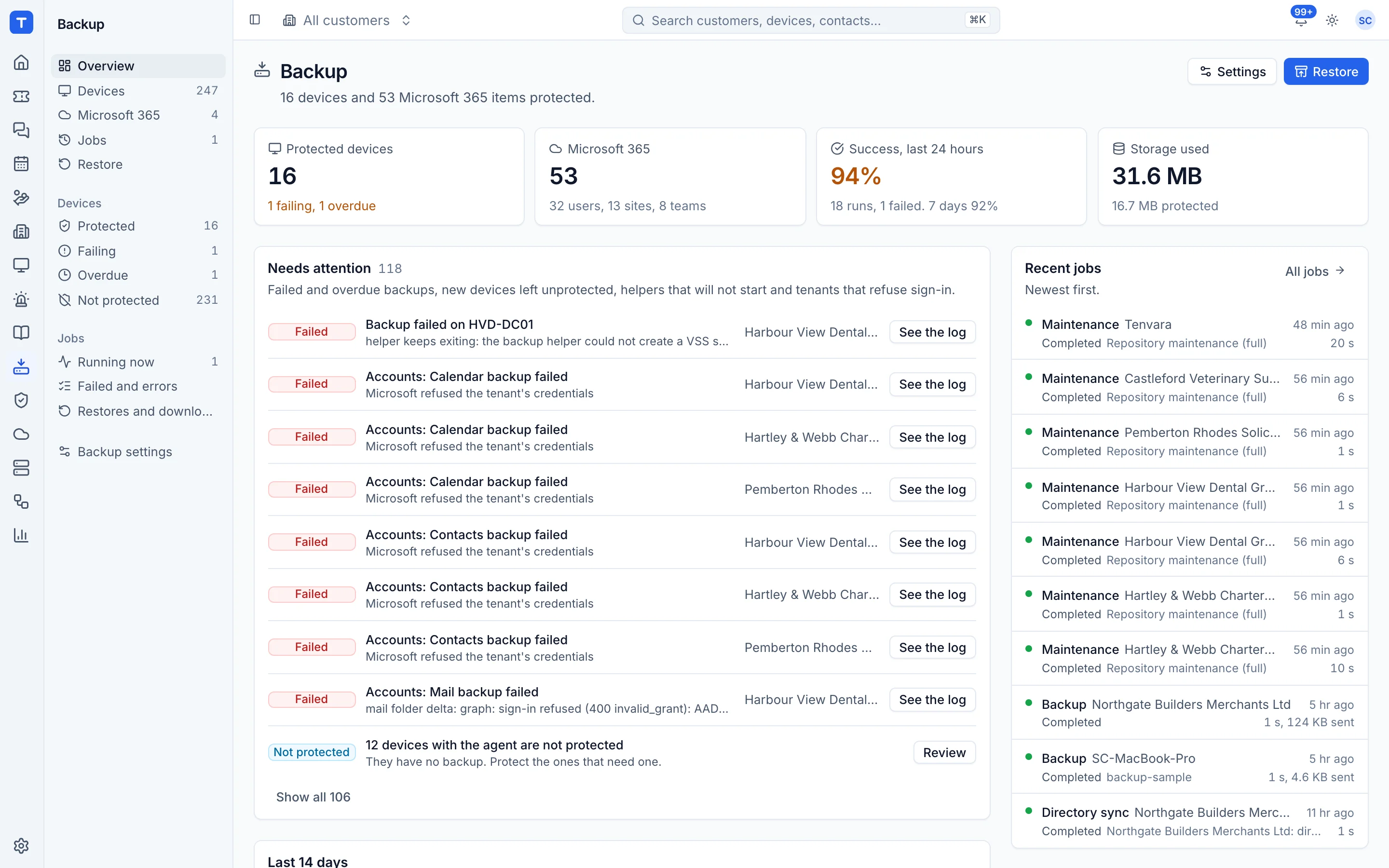
Task: Open the settings gear at rail bottom
Action: pos(21,846)
